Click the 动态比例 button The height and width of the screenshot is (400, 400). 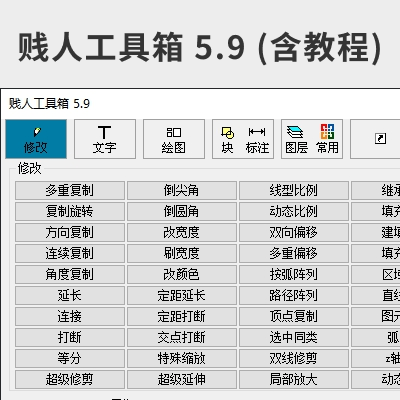point(294,211)
